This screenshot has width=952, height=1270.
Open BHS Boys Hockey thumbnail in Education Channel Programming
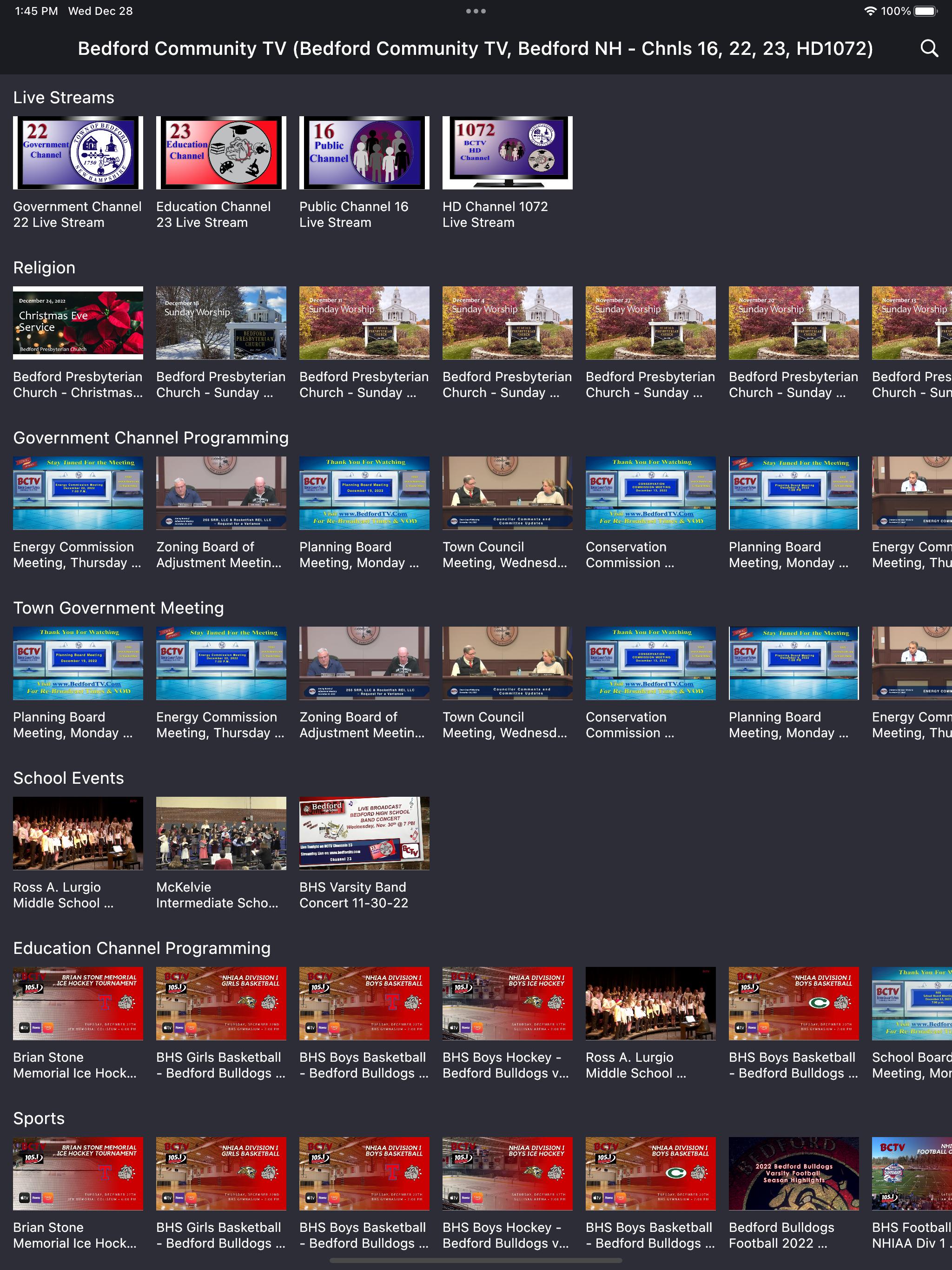tap(508, 1004)
